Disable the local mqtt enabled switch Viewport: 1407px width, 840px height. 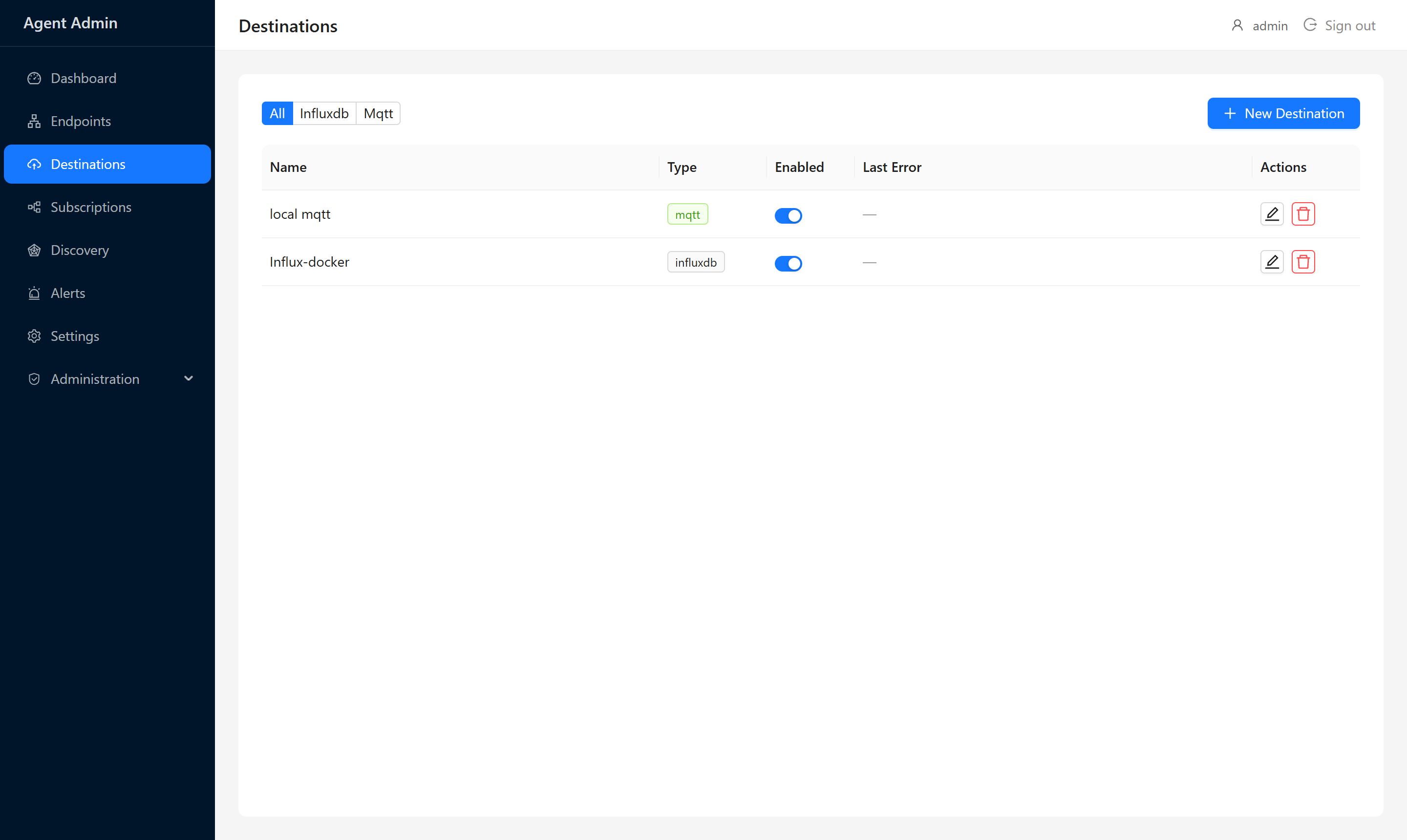pos(788,216)
